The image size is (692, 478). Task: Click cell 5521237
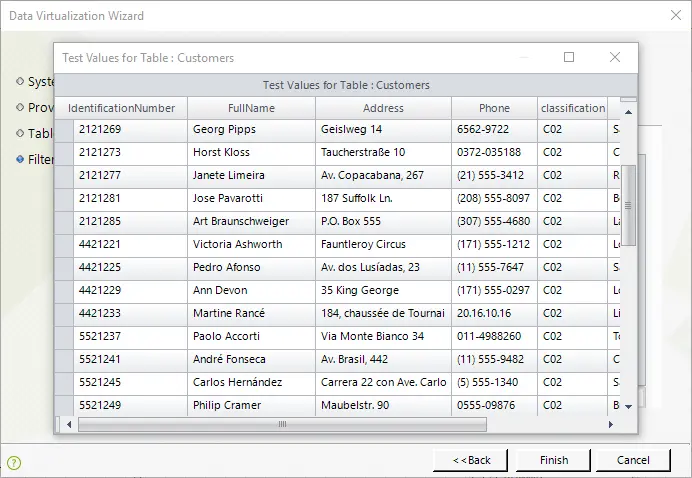[130, 338]
